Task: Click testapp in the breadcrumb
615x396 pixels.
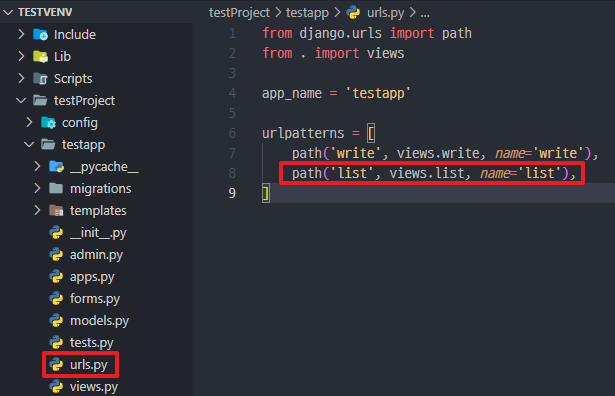Action: coord(308,13)
